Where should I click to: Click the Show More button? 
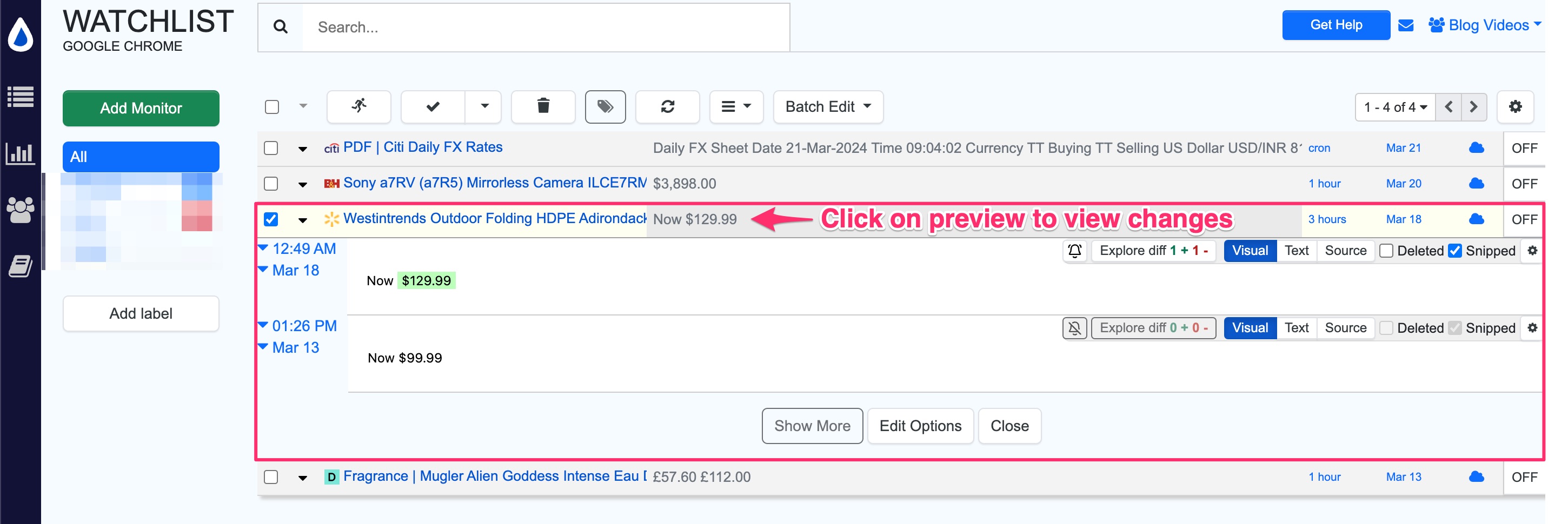(812, 426)
